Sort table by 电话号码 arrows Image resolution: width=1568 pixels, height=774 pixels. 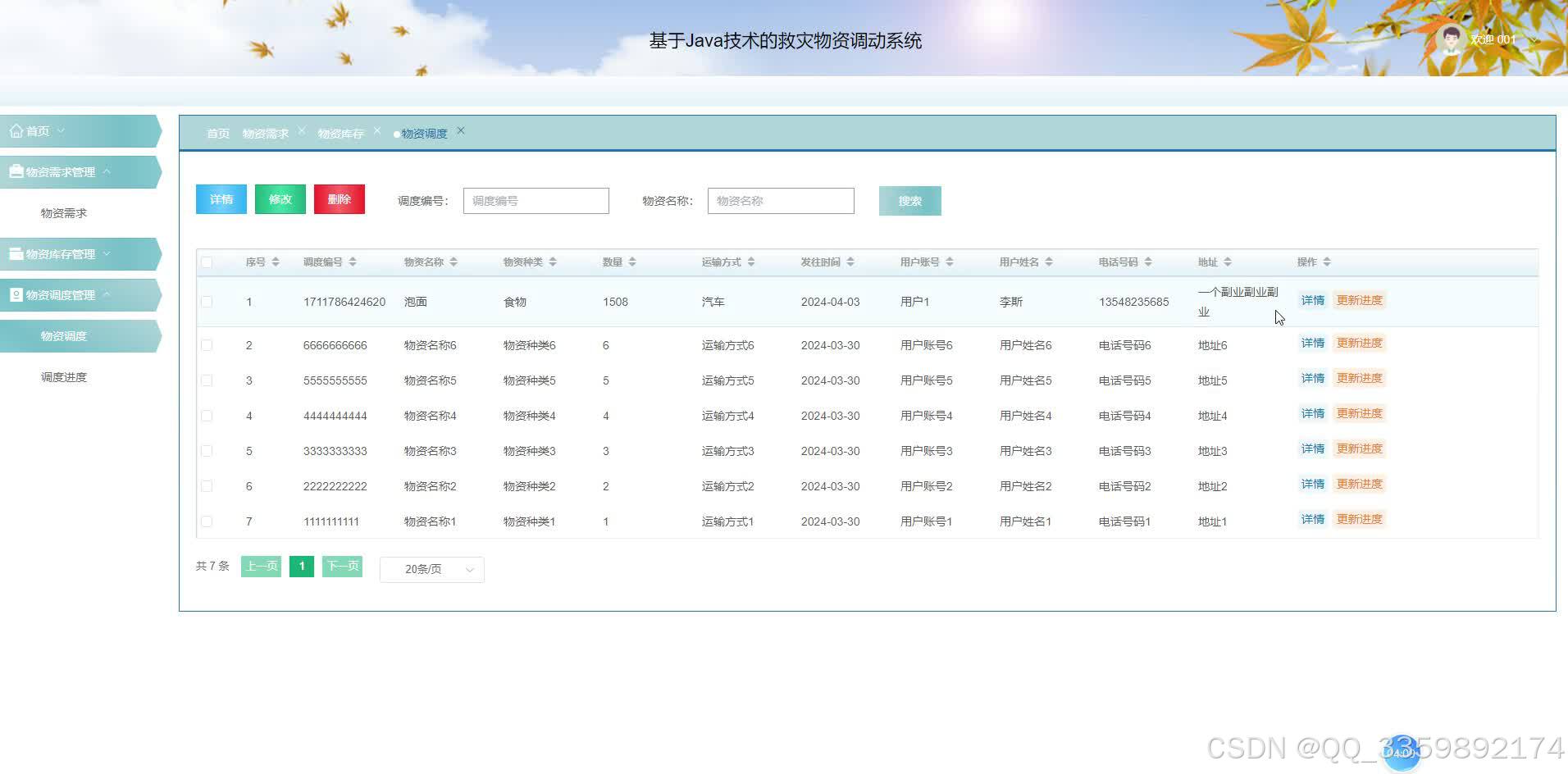pyautogui.click(x=1148, y=262)
